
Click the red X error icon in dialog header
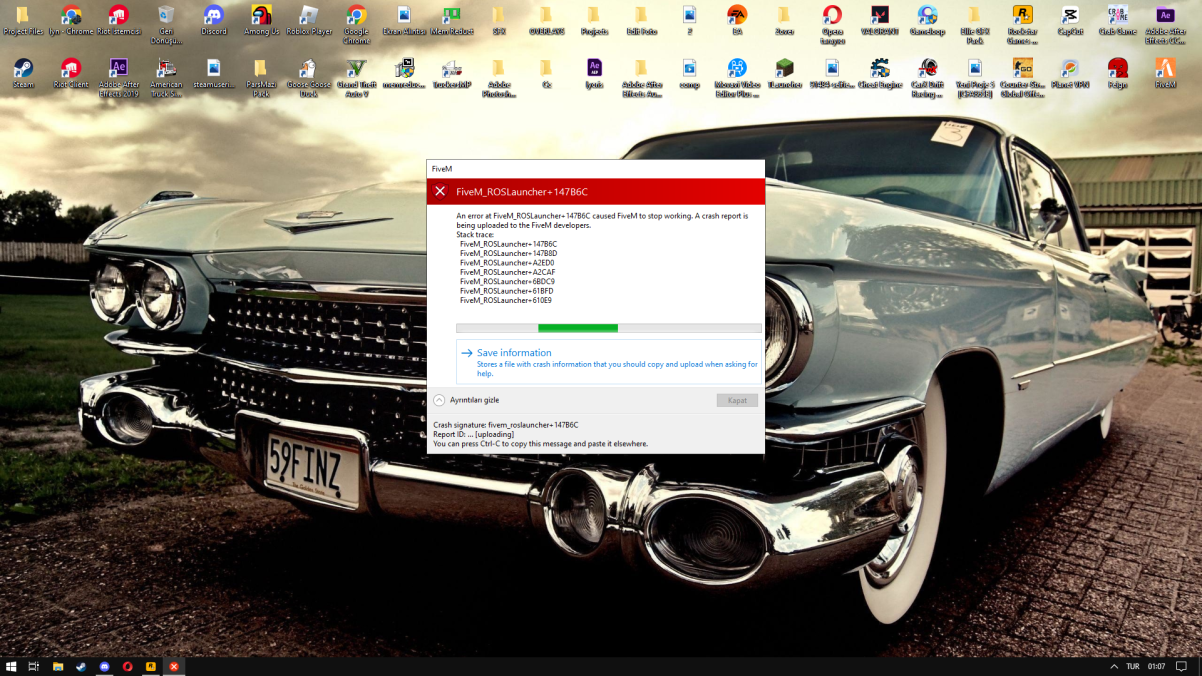pyautogui.click(x=440, y=191)
